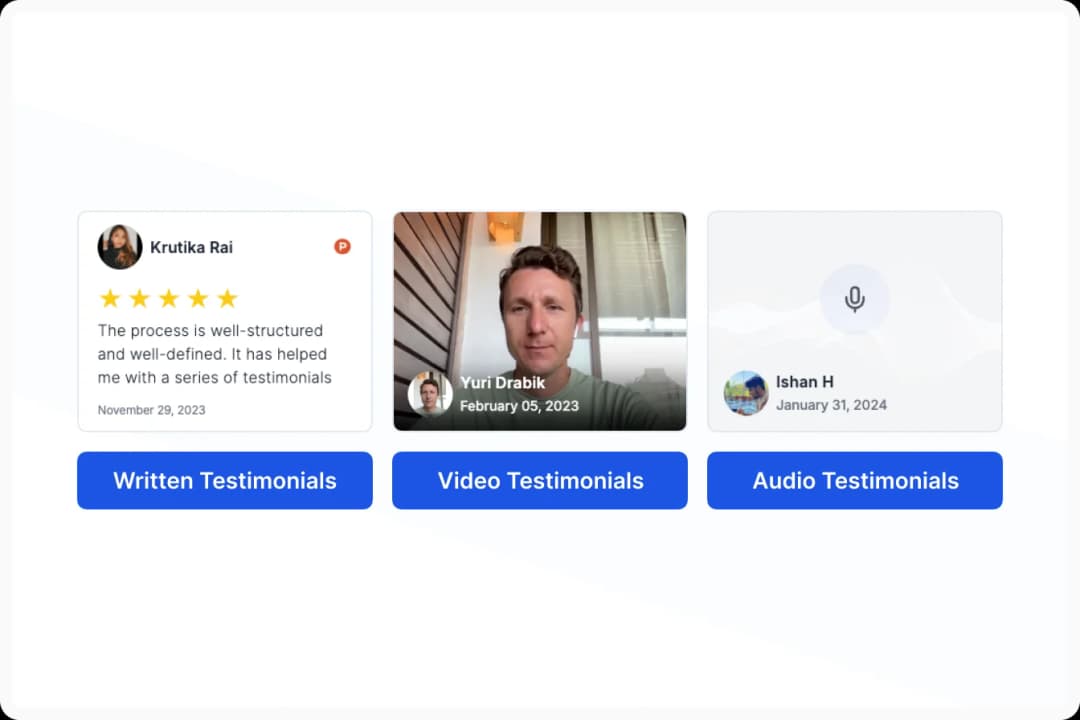The image size is (1080, 720).
Task: Click Krutika Rai's profile avatar
Action: pos(120,247)
